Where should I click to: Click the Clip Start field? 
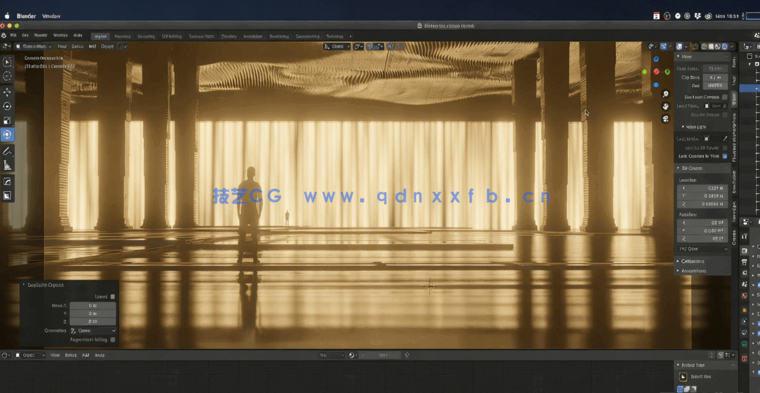(715, 77)
